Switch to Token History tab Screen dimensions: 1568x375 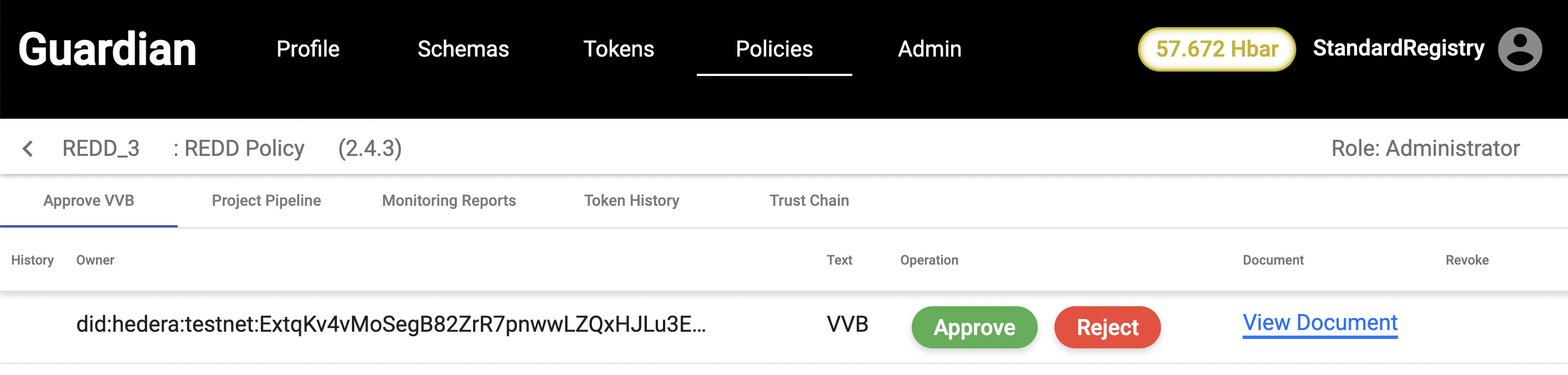click(631, 201)
